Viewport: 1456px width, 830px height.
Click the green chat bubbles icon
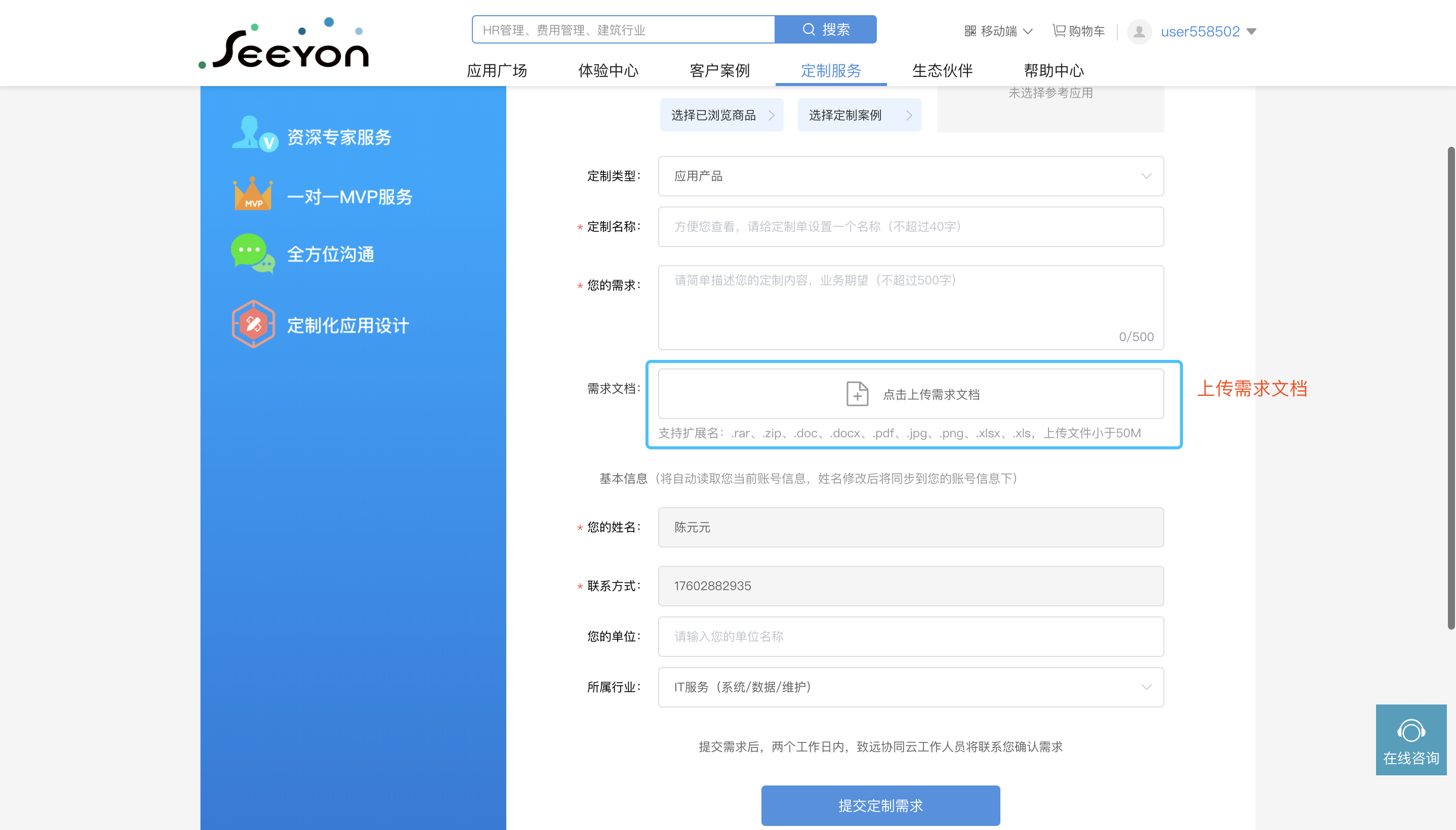[x=253, y=254]
